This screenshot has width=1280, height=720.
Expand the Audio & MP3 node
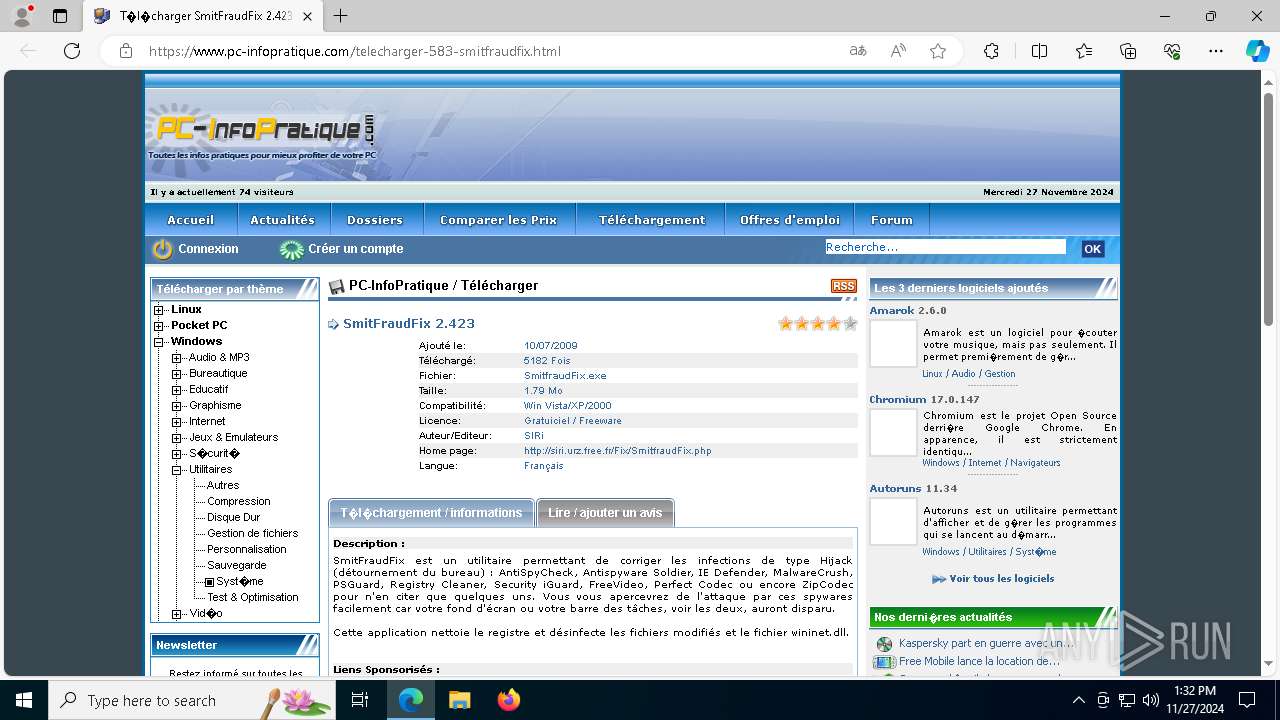[x=177, y=358]
